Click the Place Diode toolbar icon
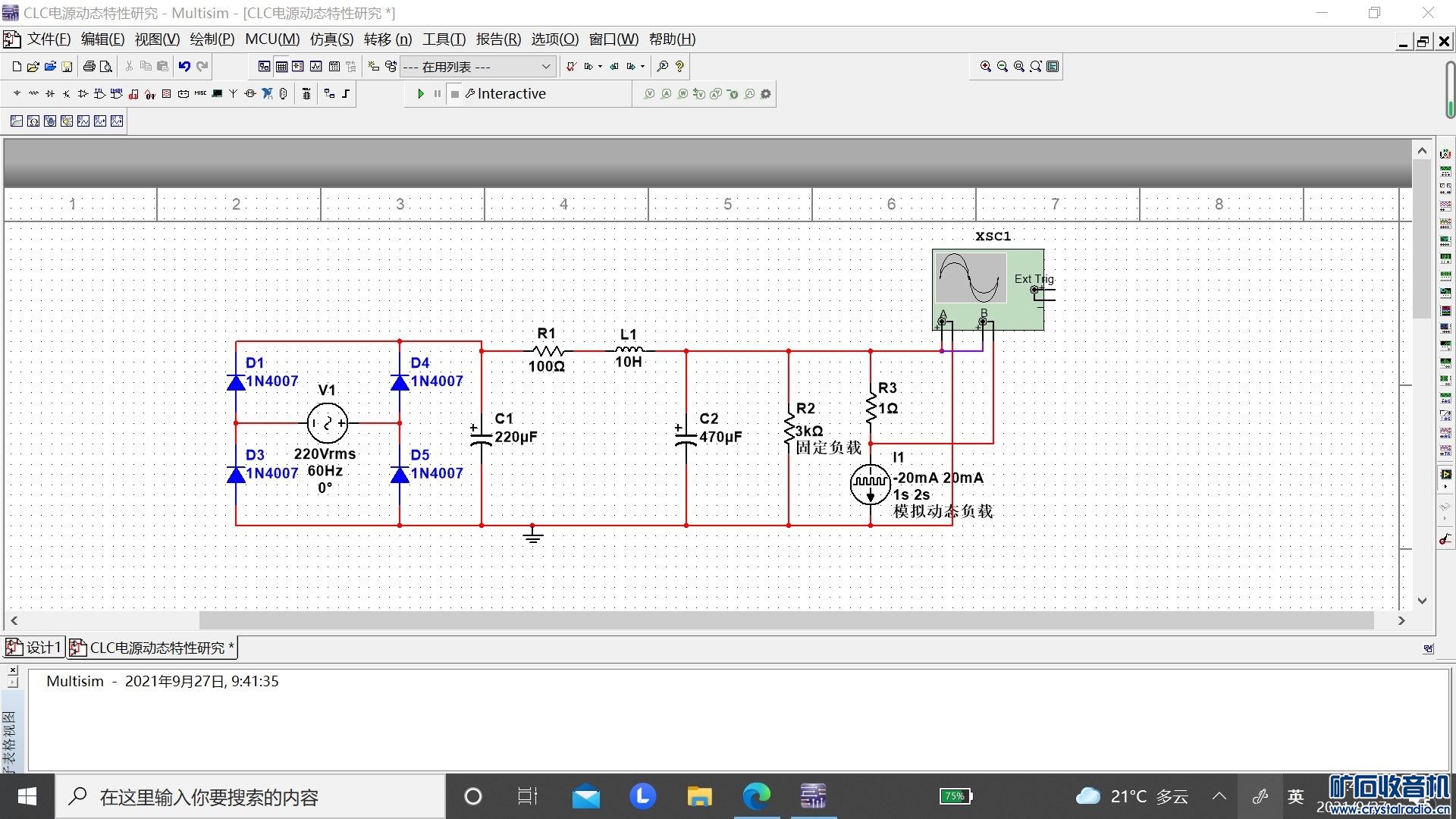 click(x=50, y=94)
